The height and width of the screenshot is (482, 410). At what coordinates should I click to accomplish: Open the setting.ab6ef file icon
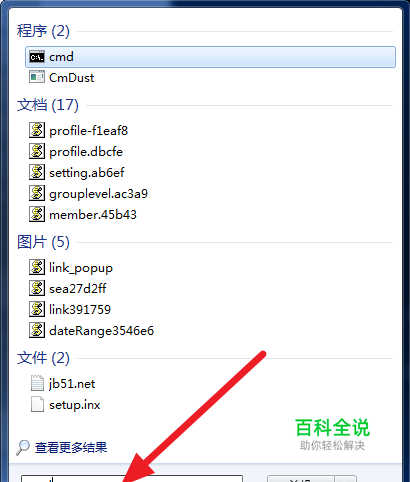pyautogui.click(x=37, y=172)
